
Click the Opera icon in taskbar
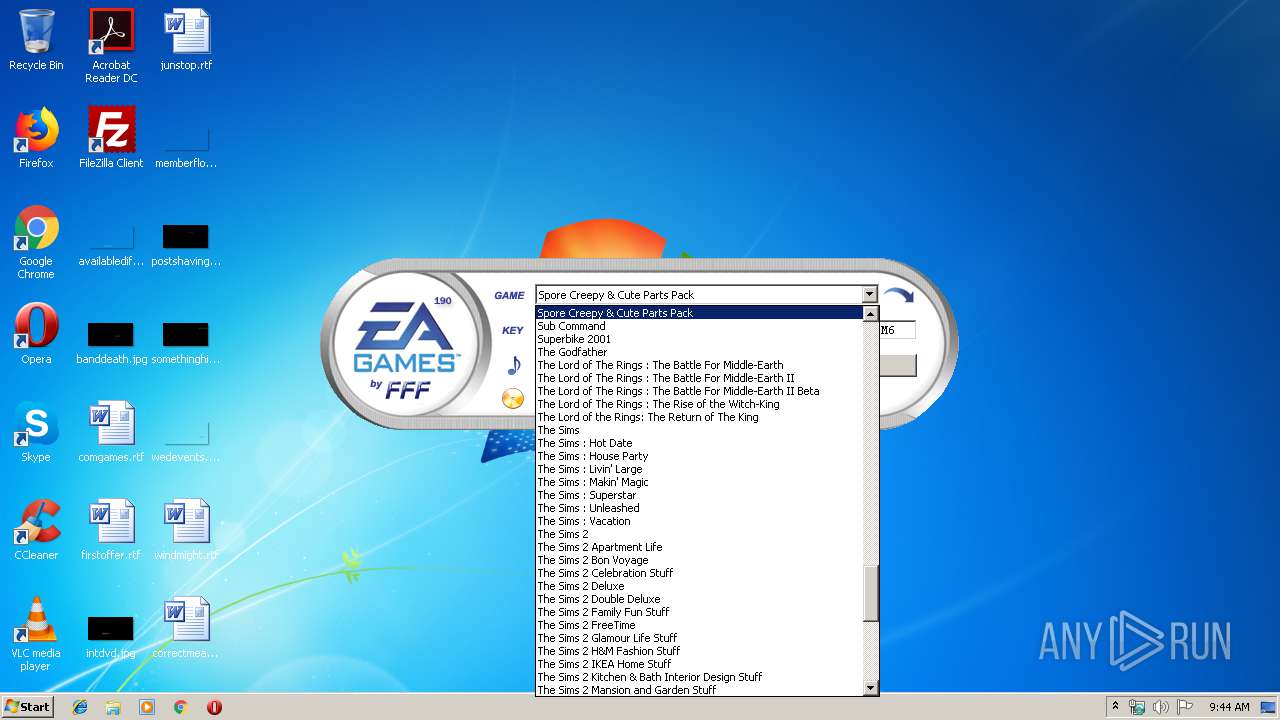tap(214, 707)
